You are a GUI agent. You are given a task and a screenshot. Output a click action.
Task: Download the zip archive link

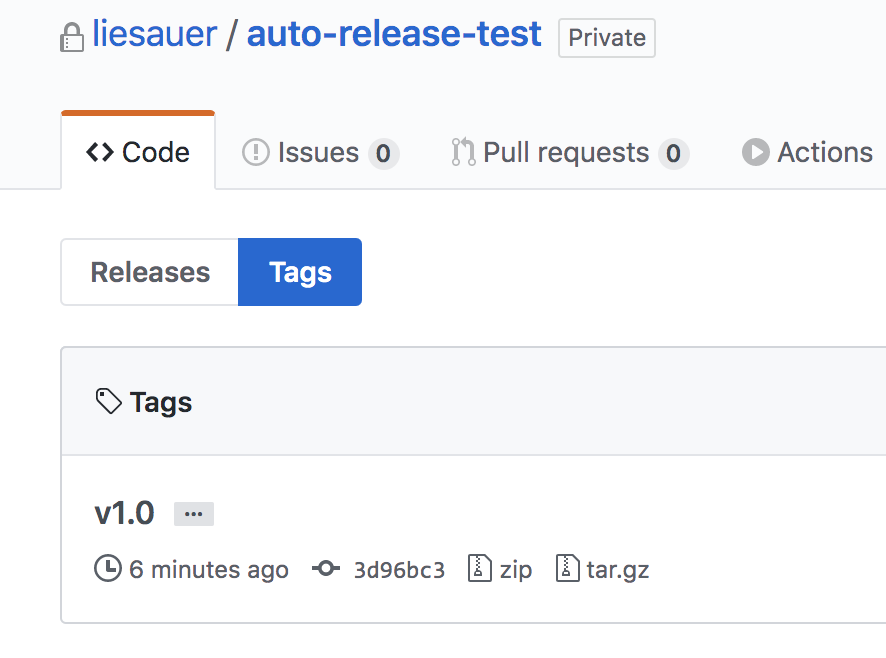pyautogui.click(x=515, y=569)
